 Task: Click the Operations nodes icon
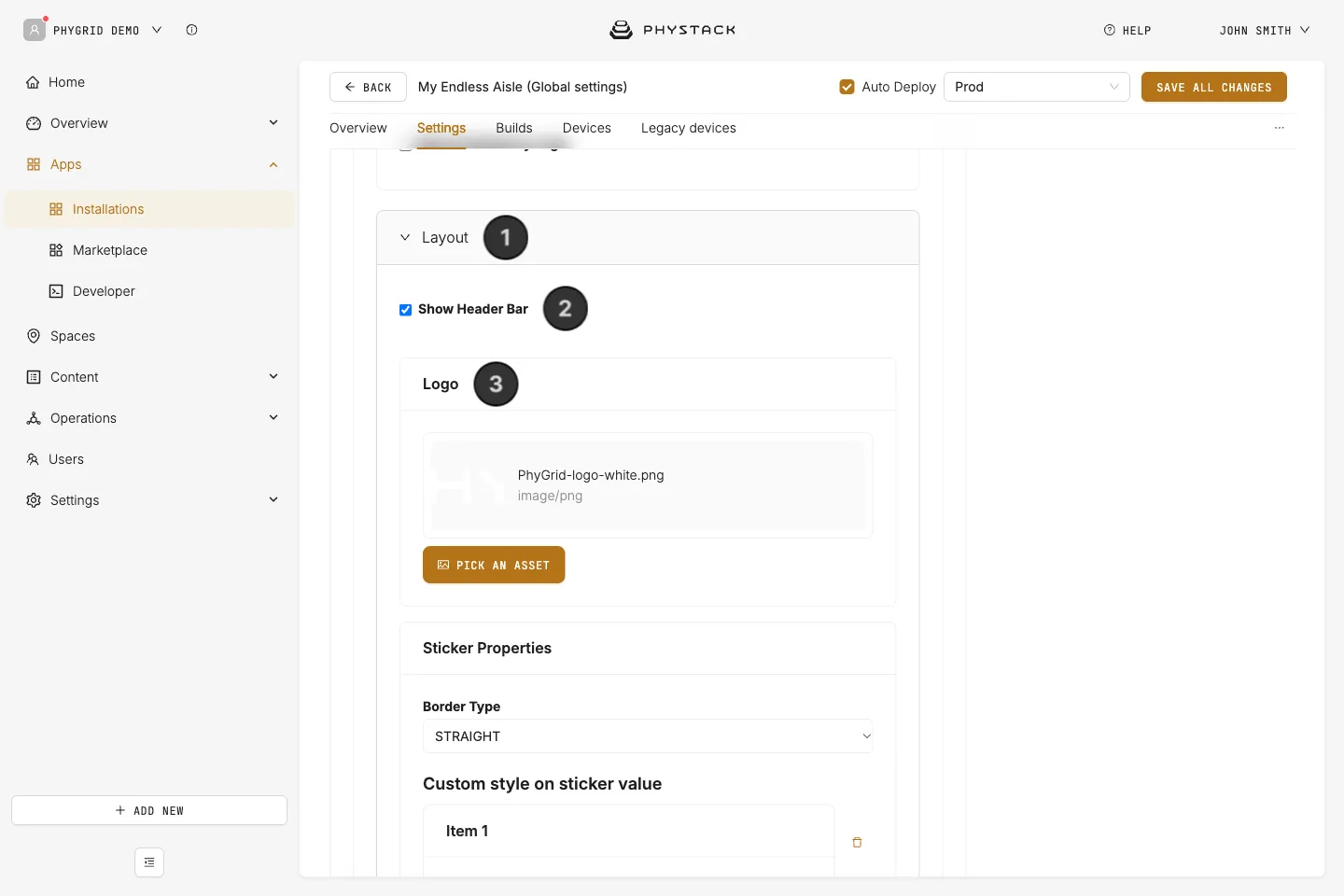click(34, 418)
